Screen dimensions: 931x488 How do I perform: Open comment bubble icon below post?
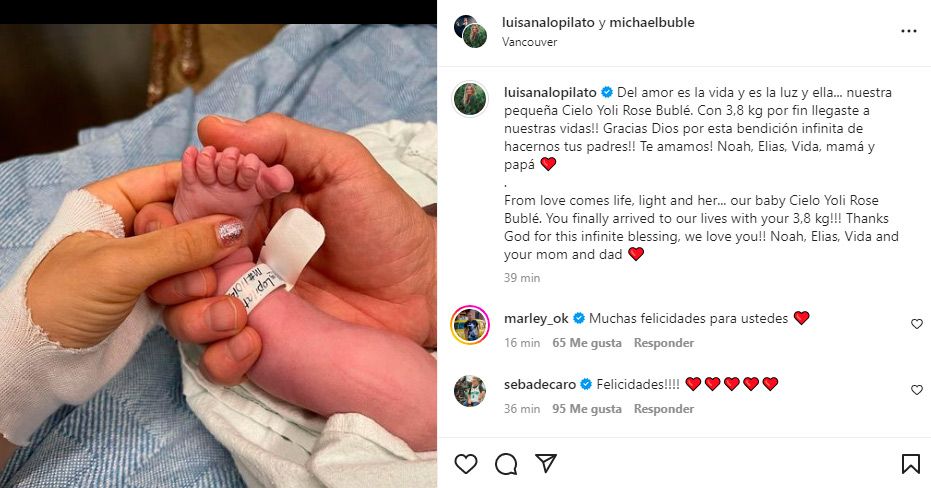(x=506, y=464)
